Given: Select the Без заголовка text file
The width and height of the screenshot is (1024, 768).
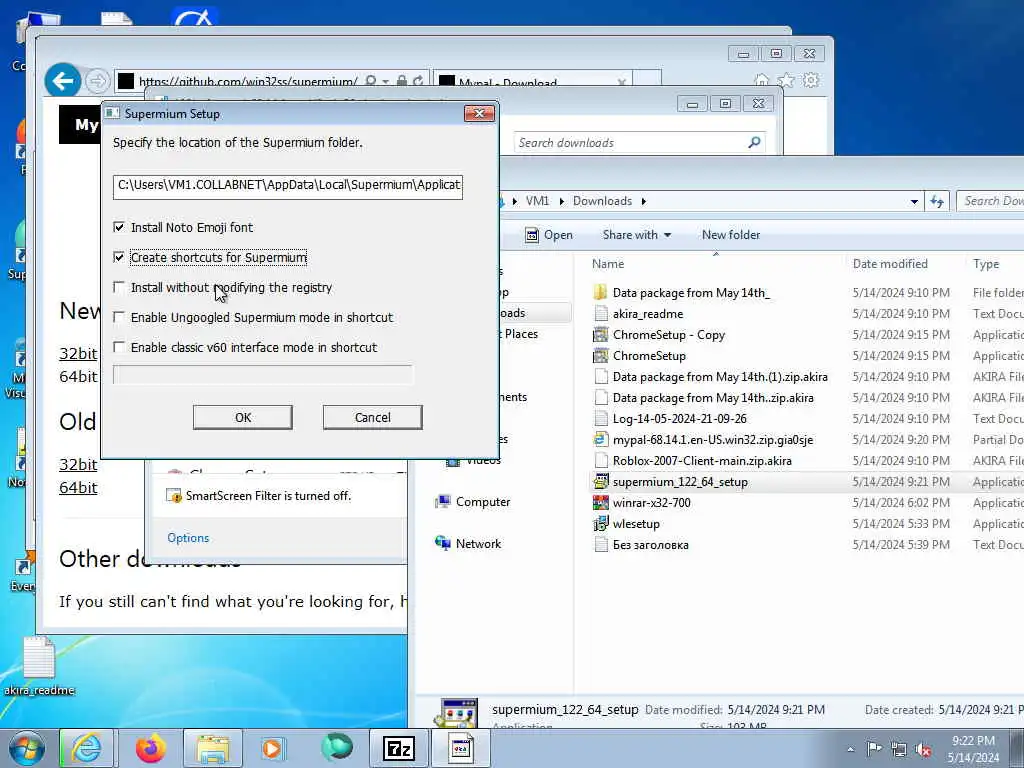Looking at the screenshot, I should click(650, 545).
